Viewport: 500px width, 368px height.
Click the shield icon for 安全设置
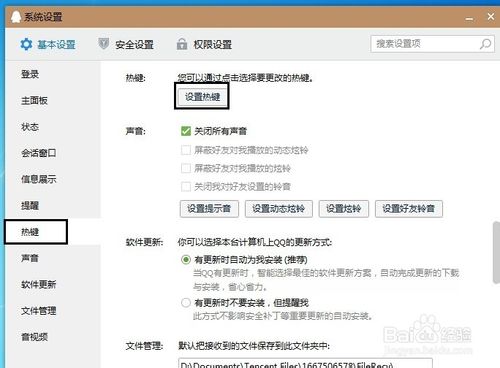tap(104, 43)
